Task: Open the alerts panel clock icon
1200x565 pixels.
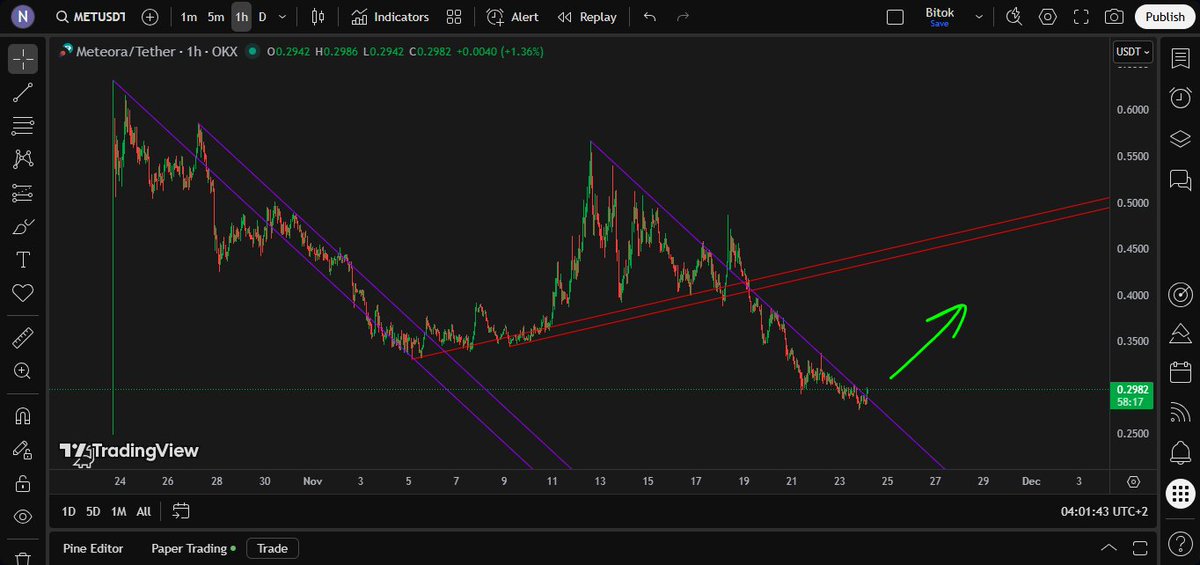Action: [1180, 98]
